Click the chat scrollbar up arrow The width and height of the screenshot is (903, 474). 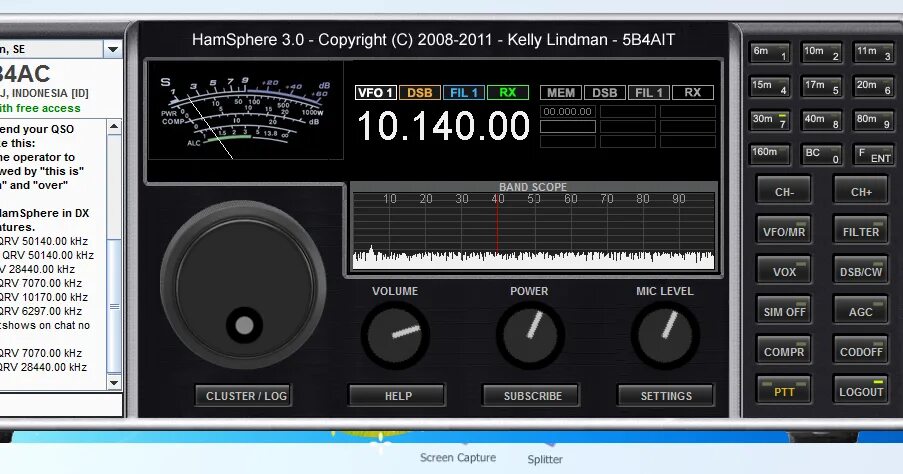pyautogui.click(x=114, y=127)
